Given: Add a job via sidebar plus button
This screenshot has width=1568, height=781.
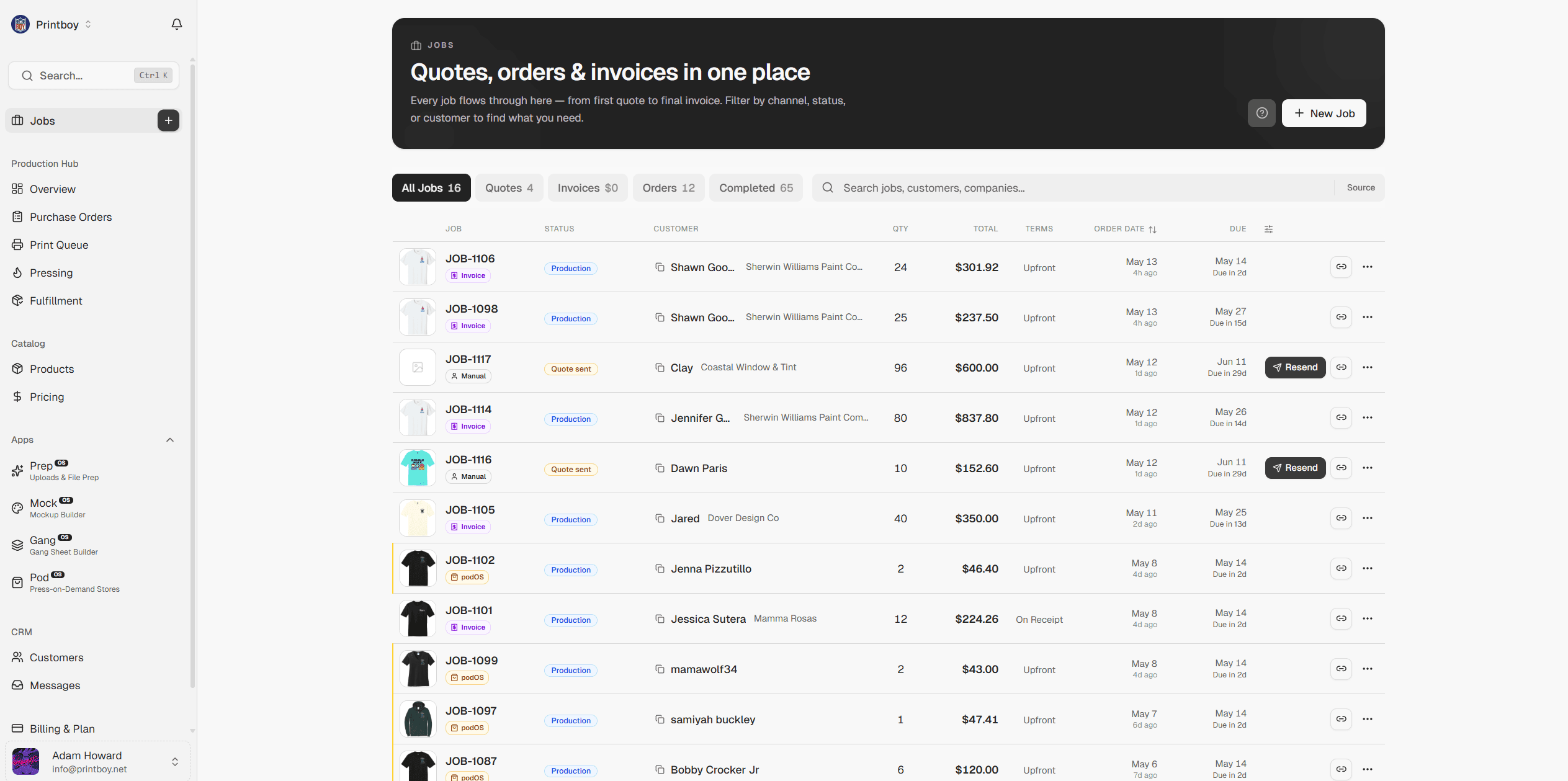Looking at the screenshot, I should 168,120.
